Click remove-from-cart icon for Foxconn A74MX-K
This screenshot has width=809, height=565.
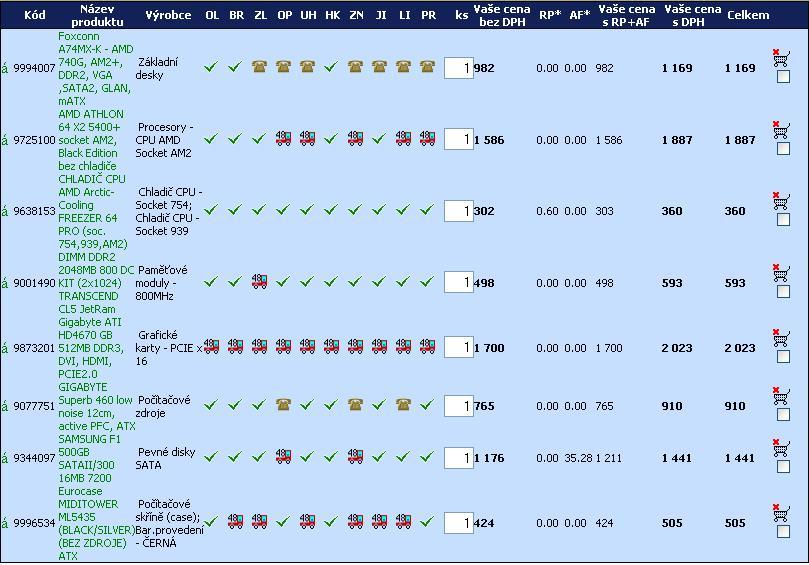pos(781,57)
